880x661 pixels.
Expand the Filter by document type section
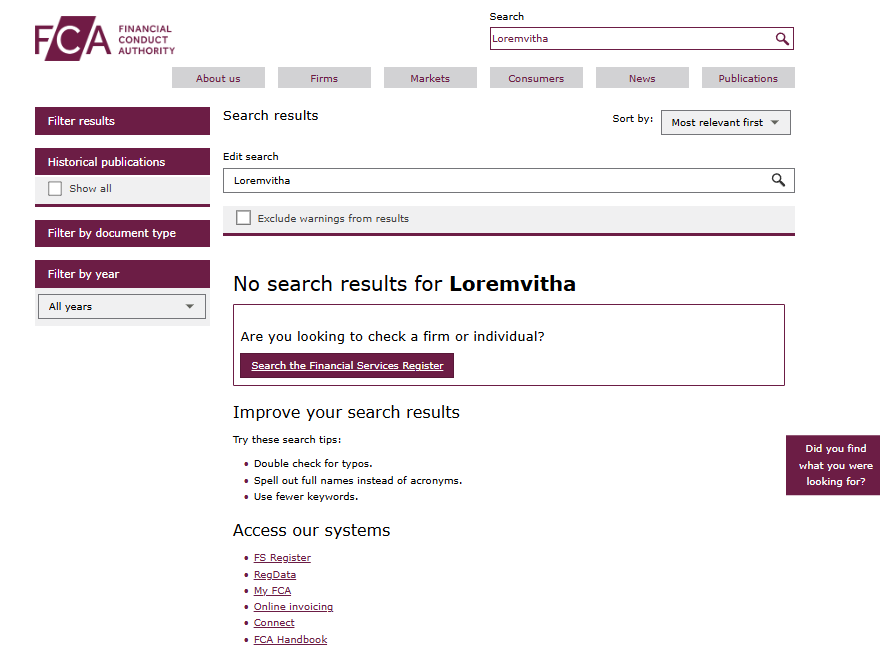tap(122, 233)
